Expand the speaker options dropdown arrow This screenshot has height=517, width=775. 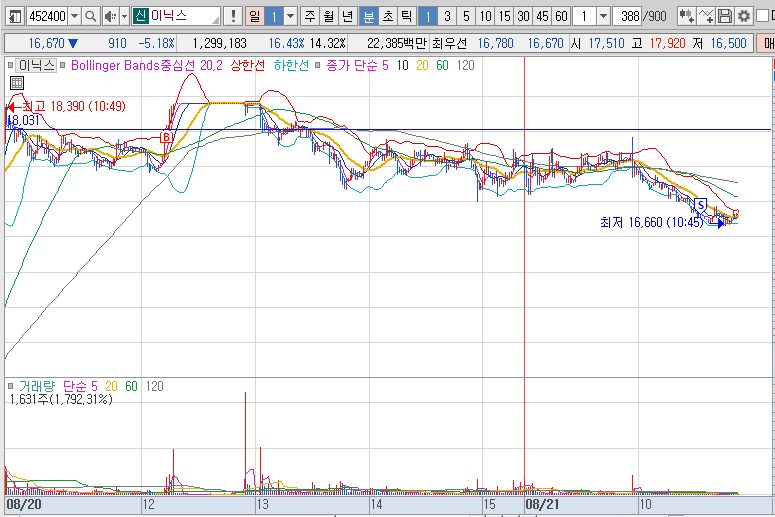125,16
